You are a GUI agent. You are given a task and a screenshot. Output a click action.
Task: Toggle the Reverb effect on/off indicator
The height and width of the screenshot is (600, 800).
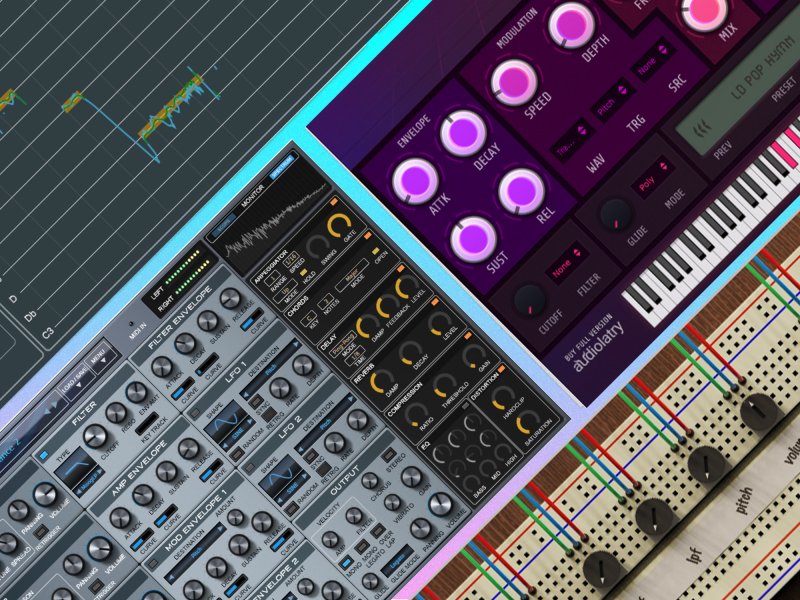pyautogui.click(x=434, y=303)
